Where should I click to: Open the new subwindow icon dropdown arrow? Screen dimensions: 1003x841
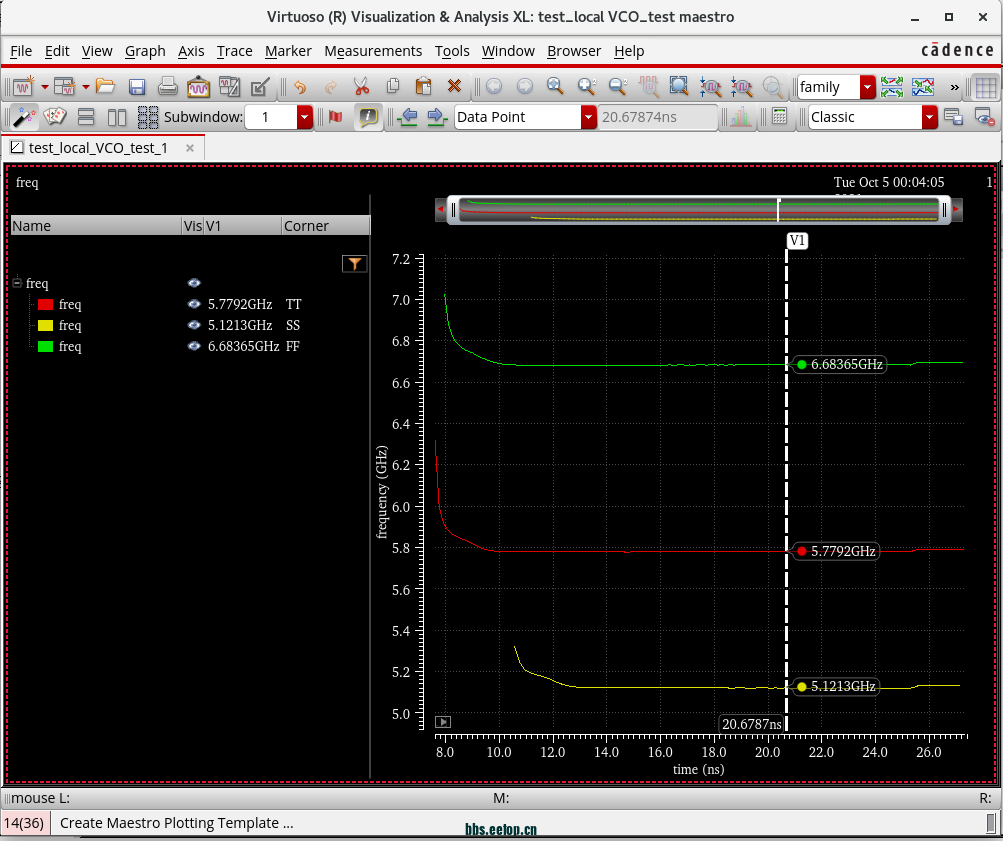point(85,86)
